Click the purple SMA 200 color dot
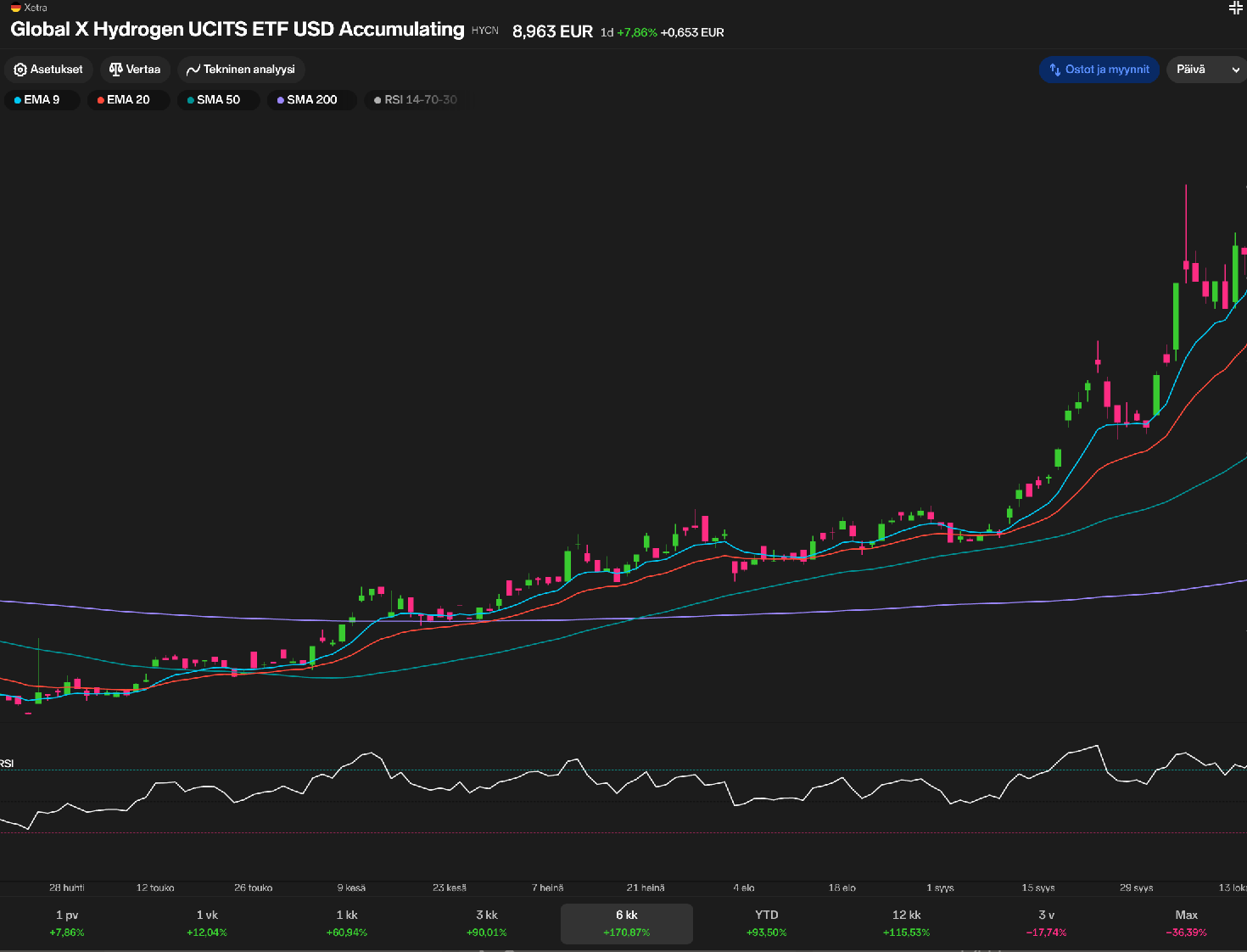 point(281,100)
